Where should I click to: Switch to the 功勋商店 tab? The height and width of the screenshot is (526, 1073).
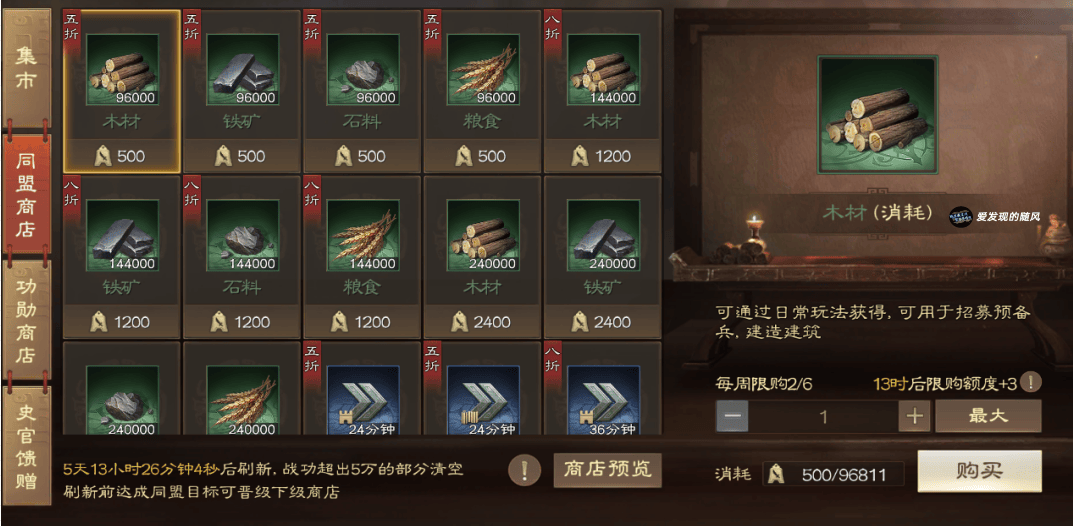pos(27,320)
